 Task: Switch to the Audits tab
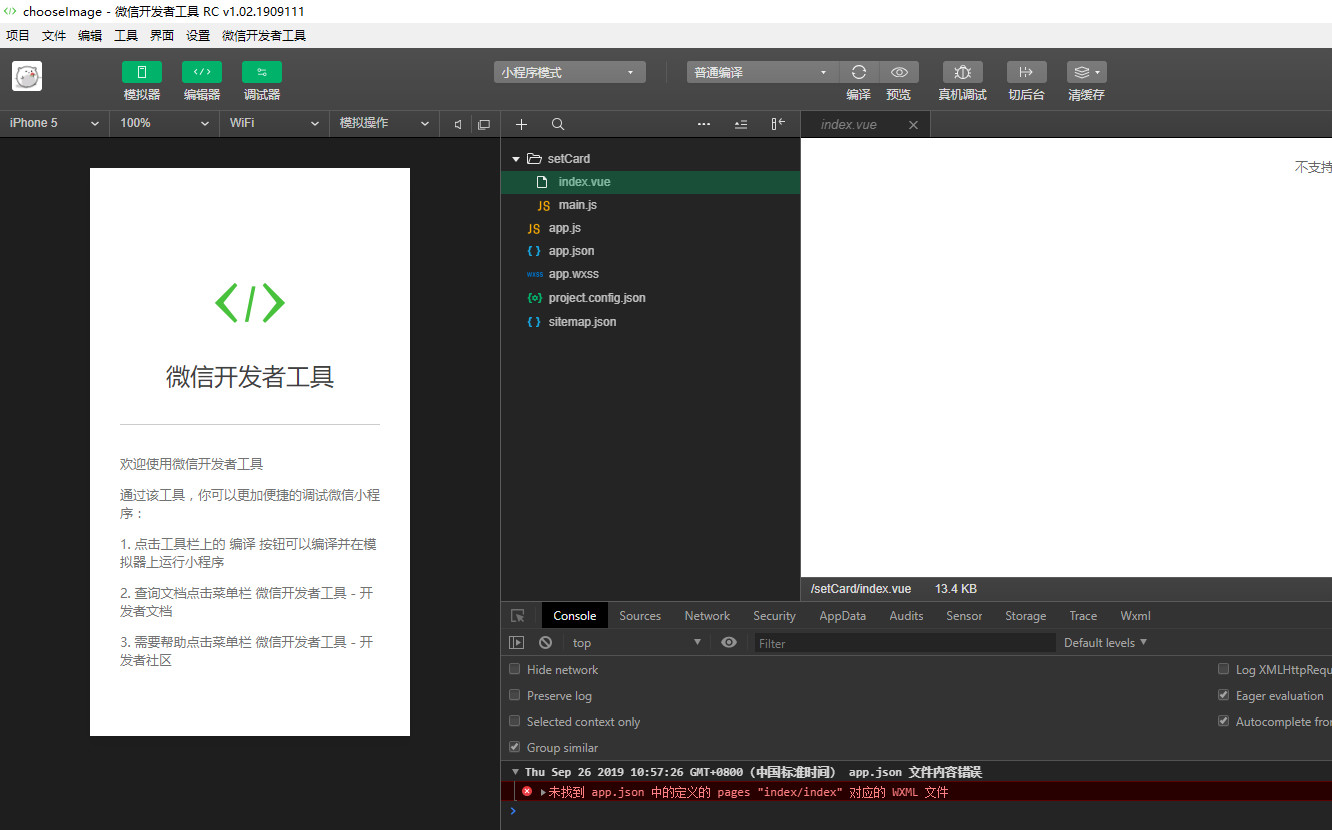tap(906, 616)
